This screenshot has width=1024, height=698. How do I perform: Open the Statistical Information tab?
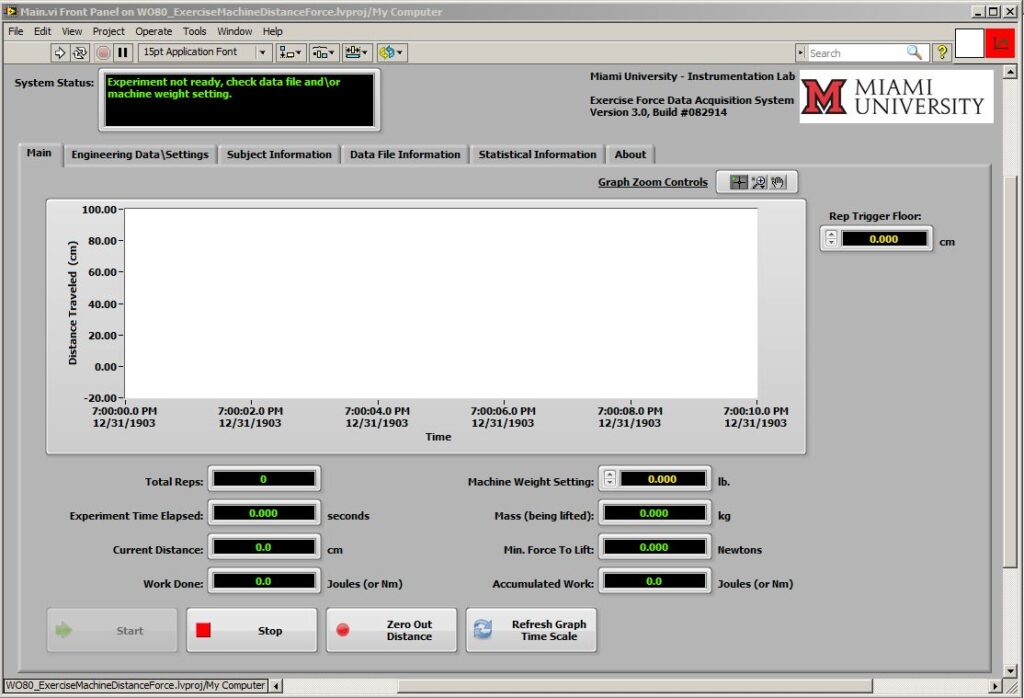tap(537, 155)
